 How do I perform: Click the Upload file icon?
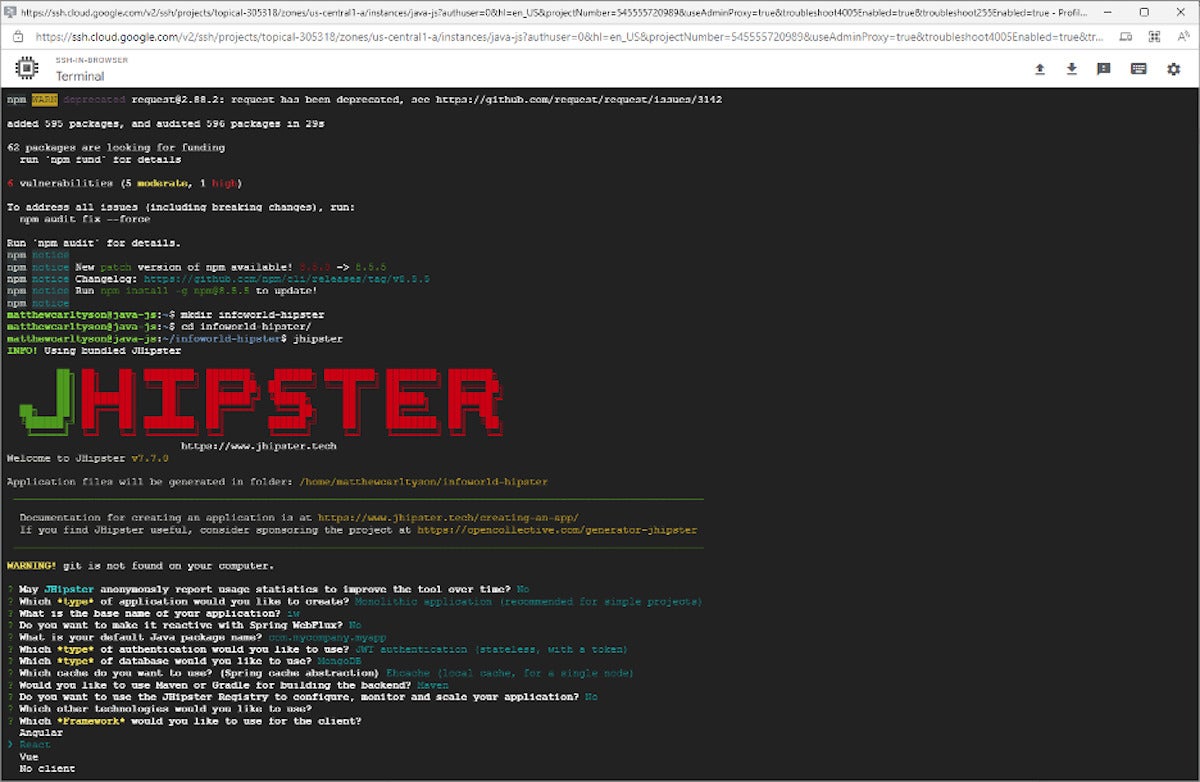click(1040, 69)
